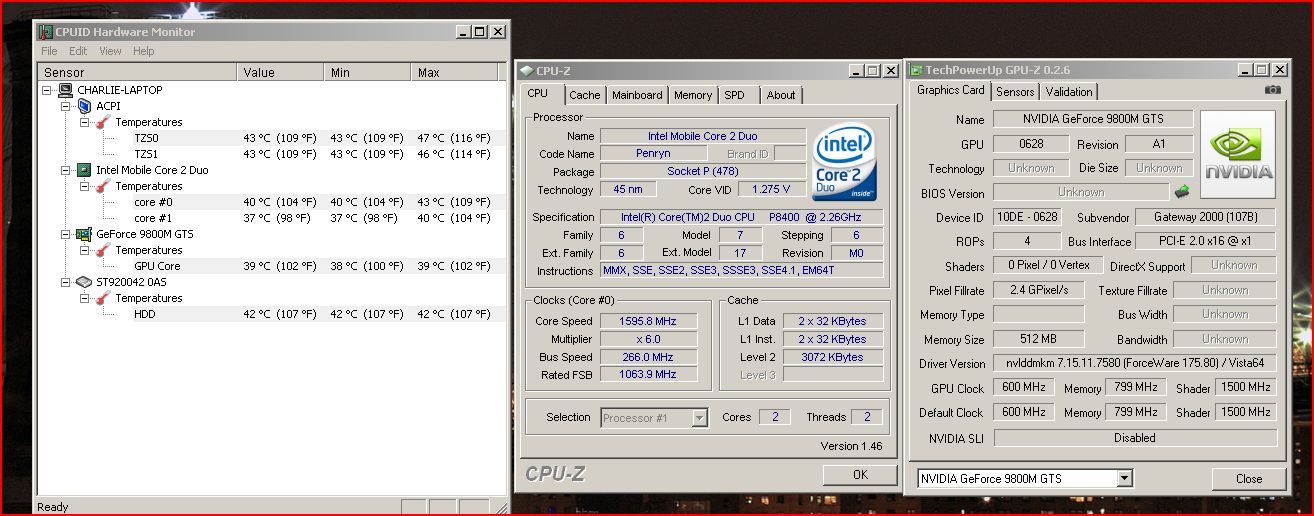Click the Subvendor field Gateway 2000 (107B)

1206,217
